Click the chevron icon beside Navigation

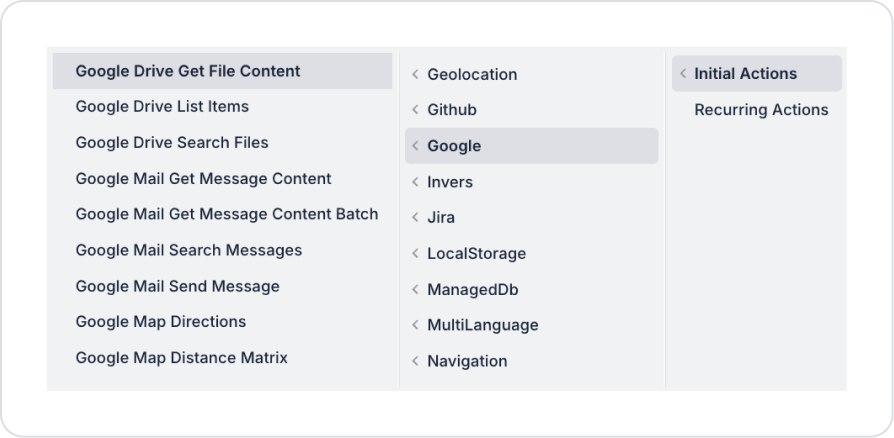pos(415,361)
